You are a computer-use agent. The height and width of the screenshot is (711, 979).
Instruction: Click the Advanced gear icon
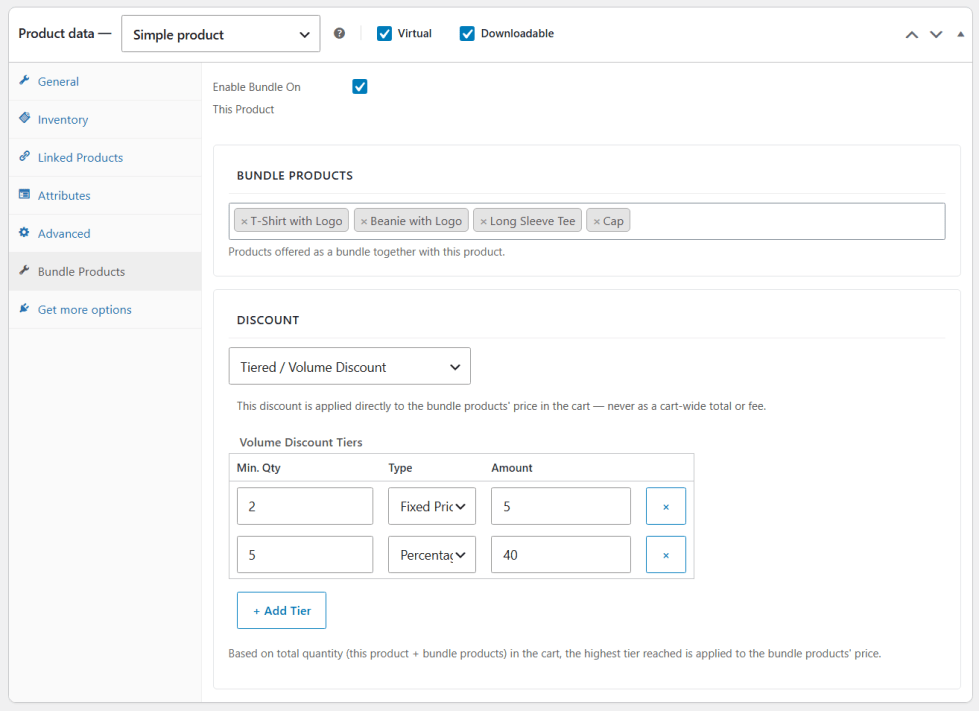click(x=24, y=232)
